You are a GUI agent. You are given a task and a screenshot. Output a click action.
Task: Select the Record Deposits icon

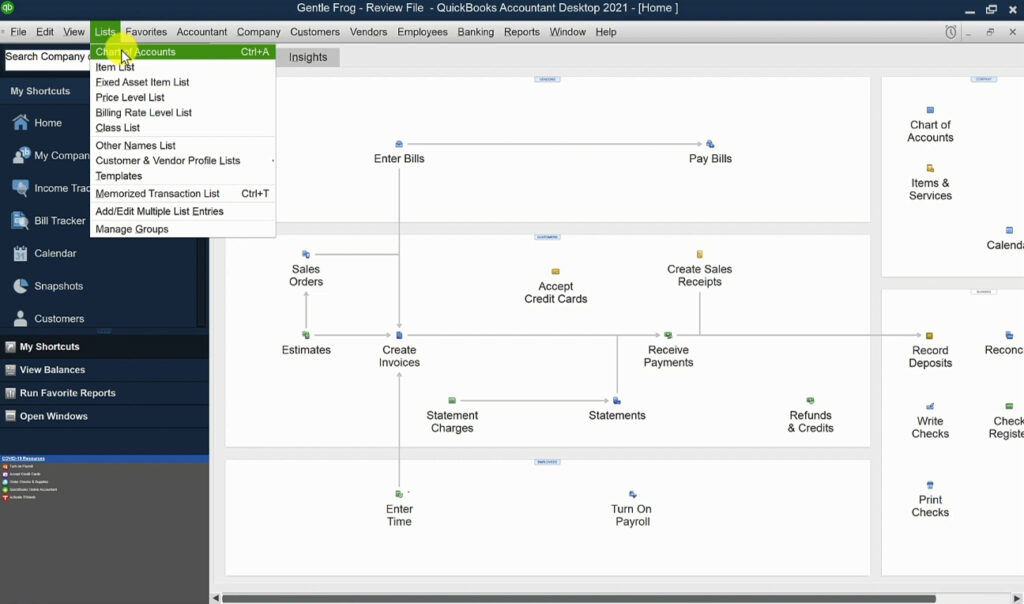[x=930, y=343]
